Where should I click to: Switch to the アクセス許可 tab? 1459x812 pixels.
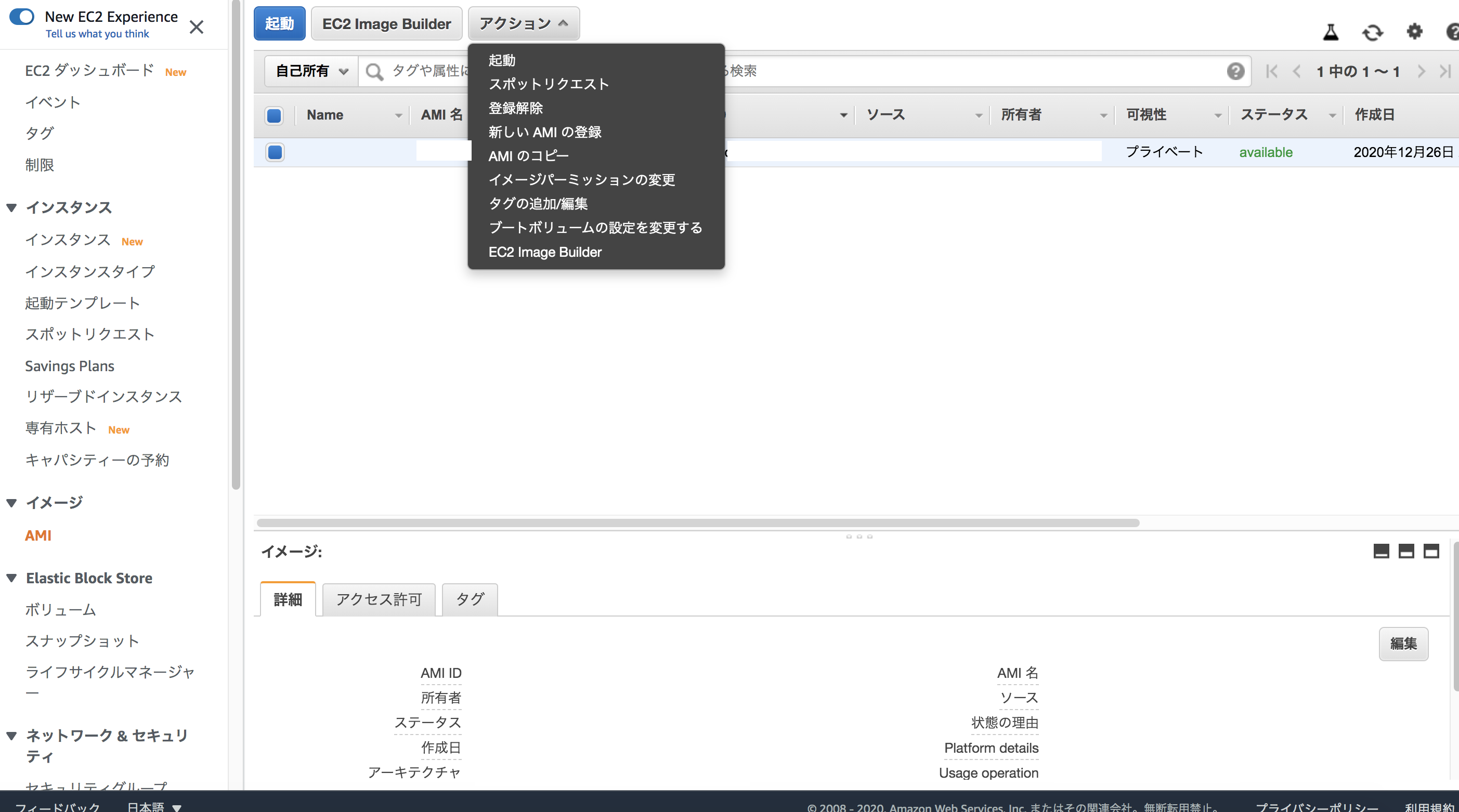pos(378,600)
